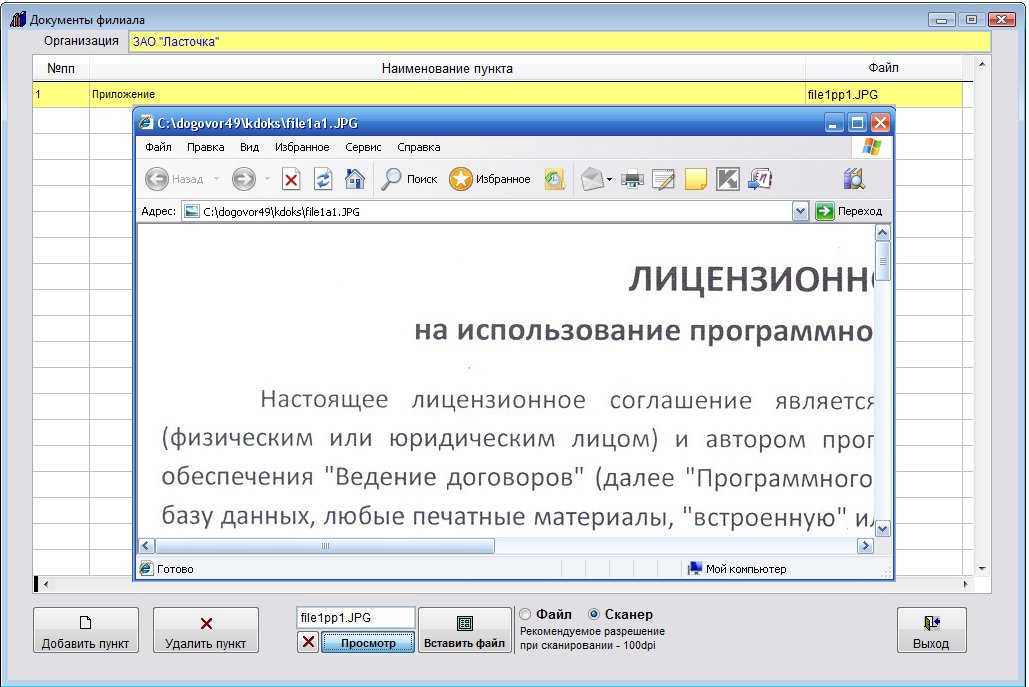The width and height of the screenshot is (1029, 687).
Task: Go to the Home page icon
Action: (x=354, y=180)
